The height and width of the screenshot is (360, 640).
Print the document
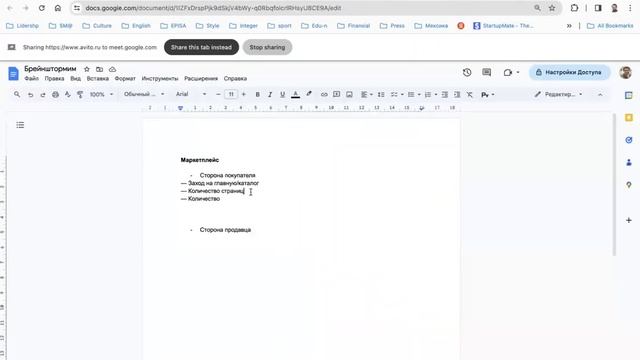pyautogui.click(x=55, y=95)
